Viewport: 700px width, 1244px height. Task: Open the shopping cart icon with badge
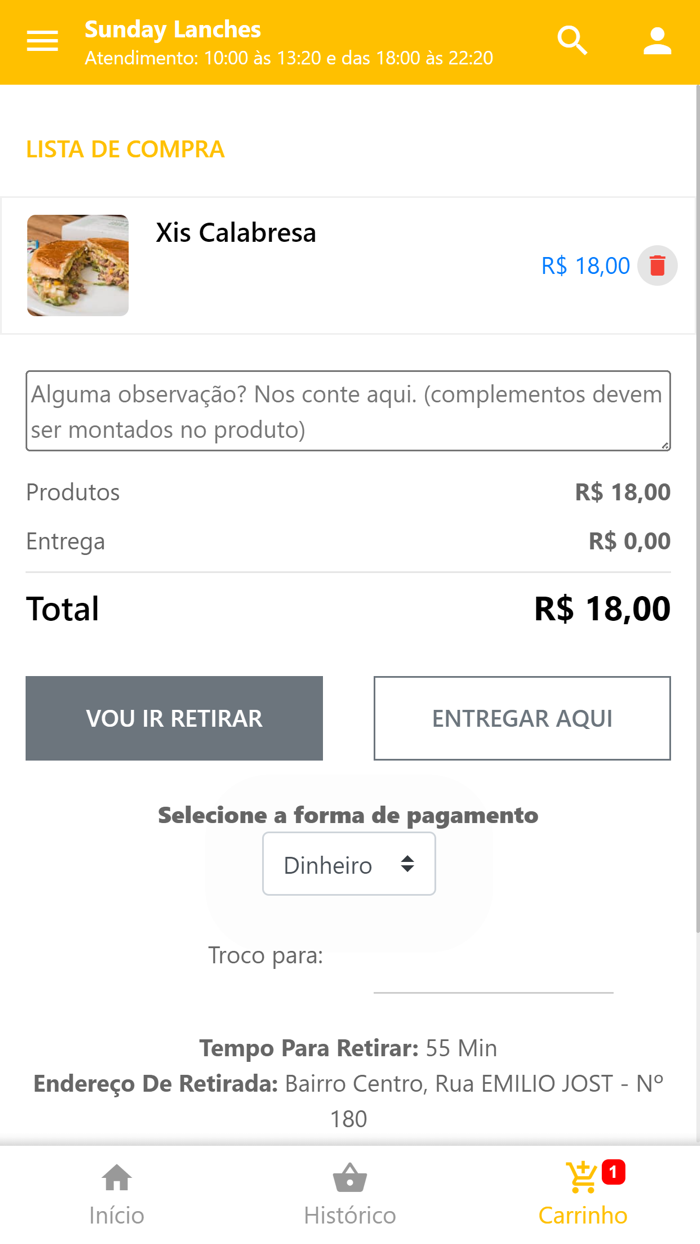(x=580, y=1179)
